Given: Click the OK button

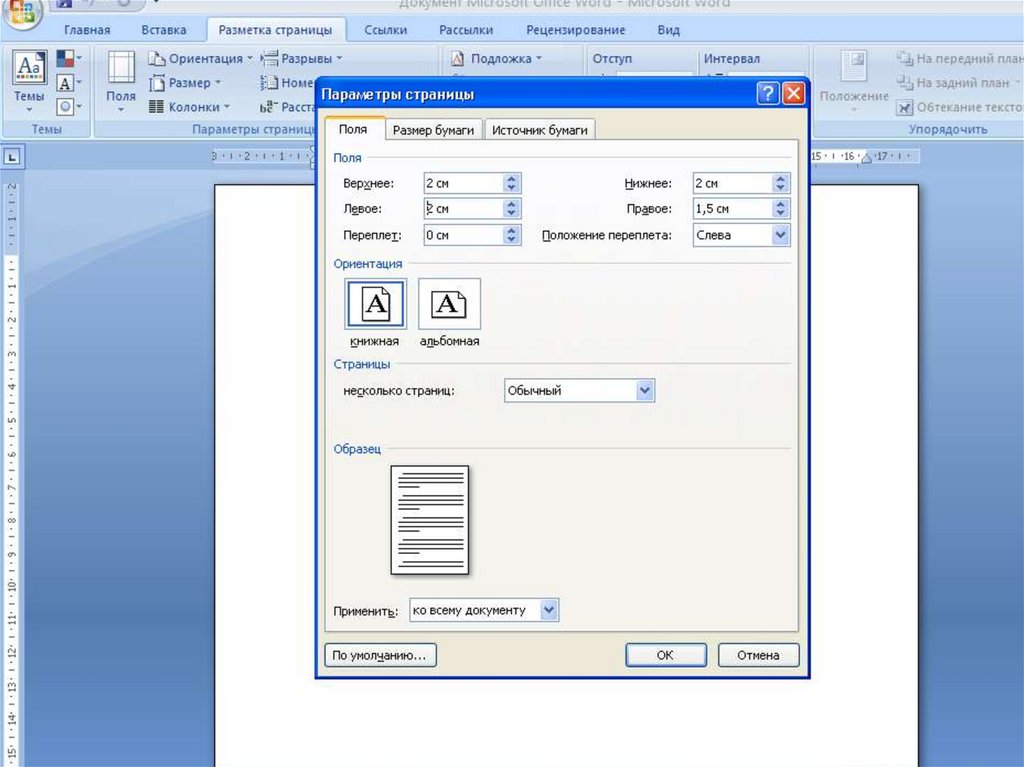Looking at the screenshot, I should [x=665, y=655].
